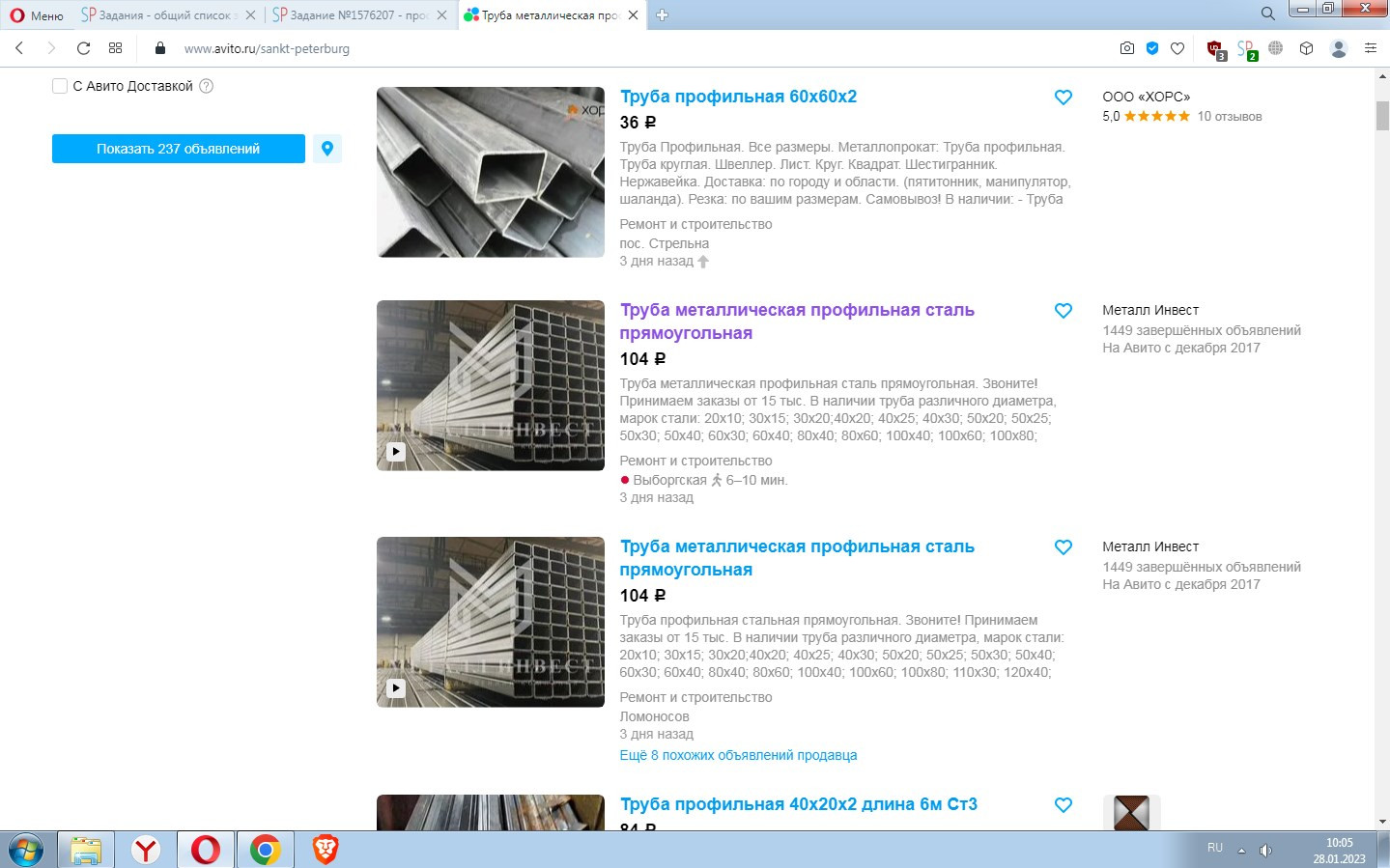Expand 'Ещё 8 похожих объявлений продавца'
Viewport: 1390px width, 868px height.
pos(738,755)
